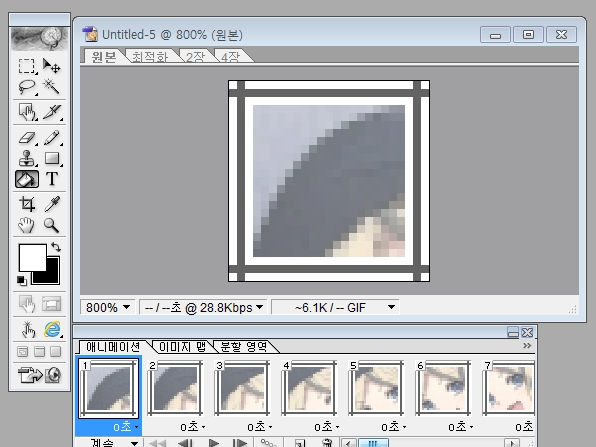Toggle slices visibility
The width and height of the screenshot is (596, 447).
51,304
